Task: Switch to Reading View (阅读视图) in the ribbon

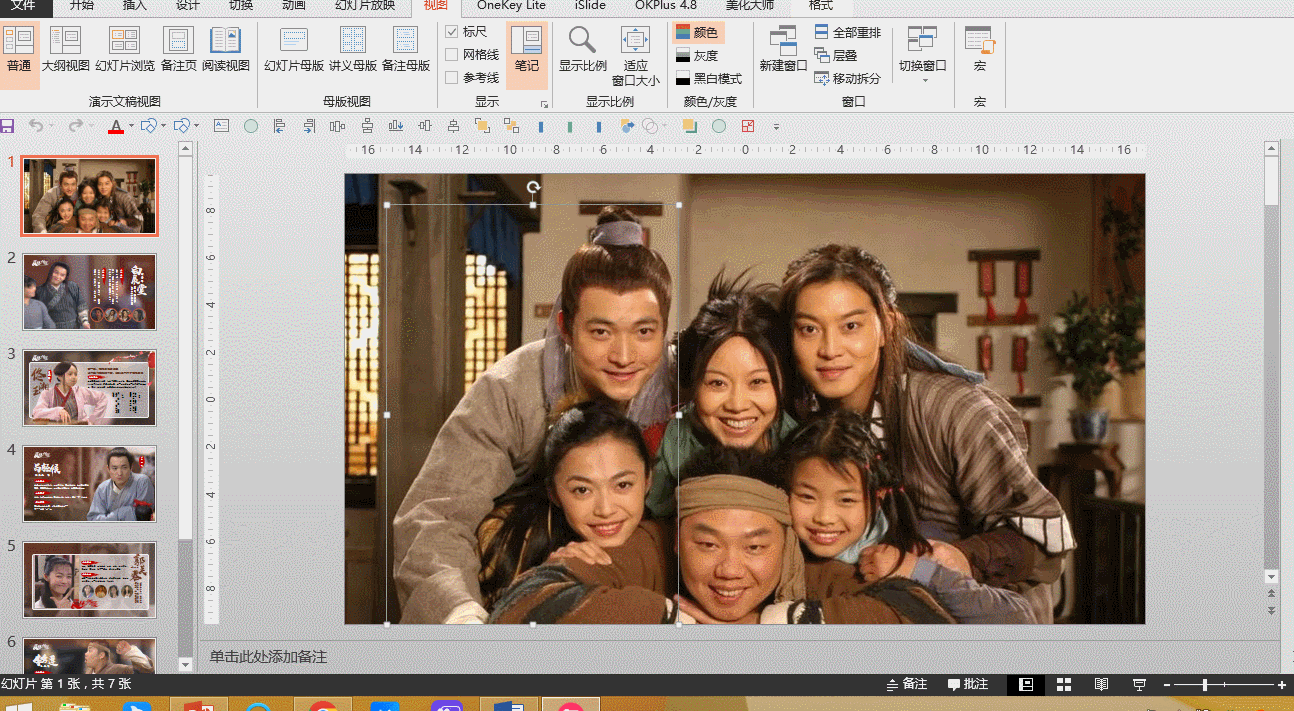Action: (x=226, y=50)
